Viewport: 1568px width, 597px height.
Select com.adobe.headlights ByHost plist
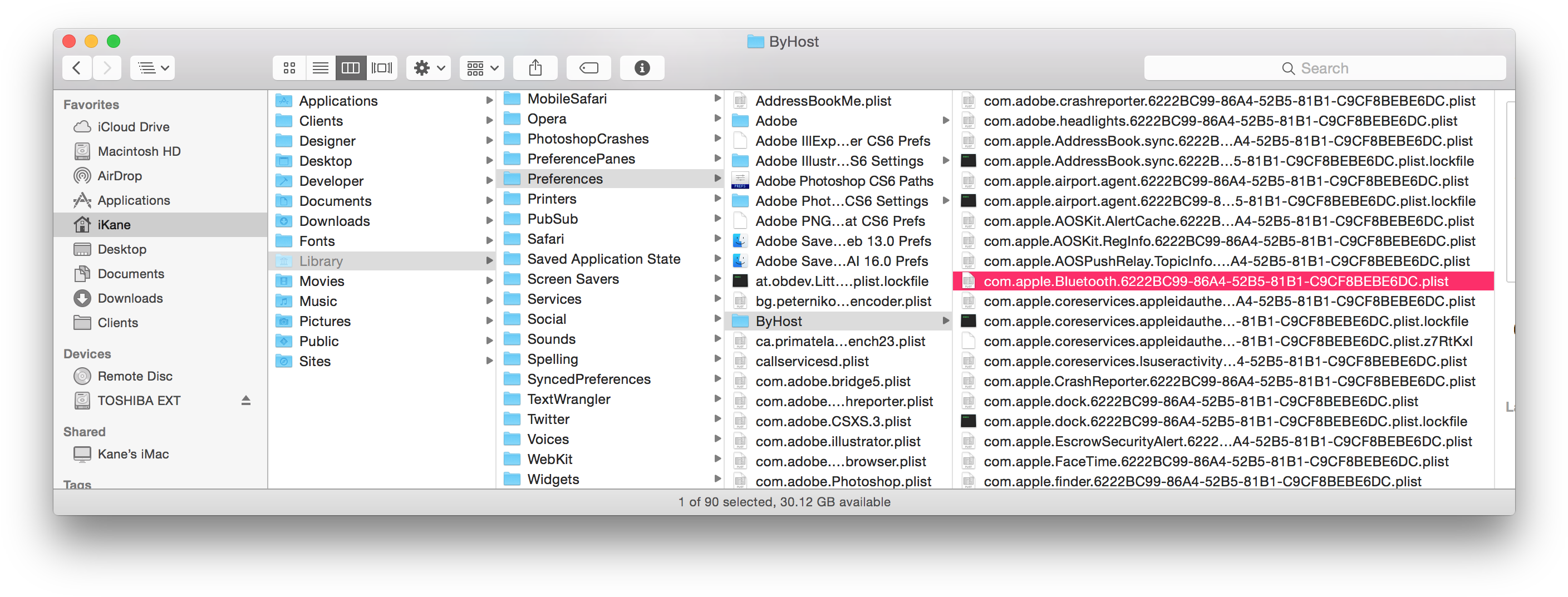click(1223, 121)
